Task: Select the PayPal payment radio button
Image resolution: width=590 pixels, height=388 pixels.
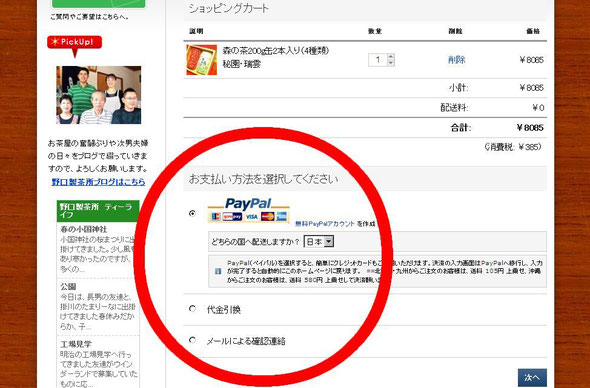Action: pos(192,213)
